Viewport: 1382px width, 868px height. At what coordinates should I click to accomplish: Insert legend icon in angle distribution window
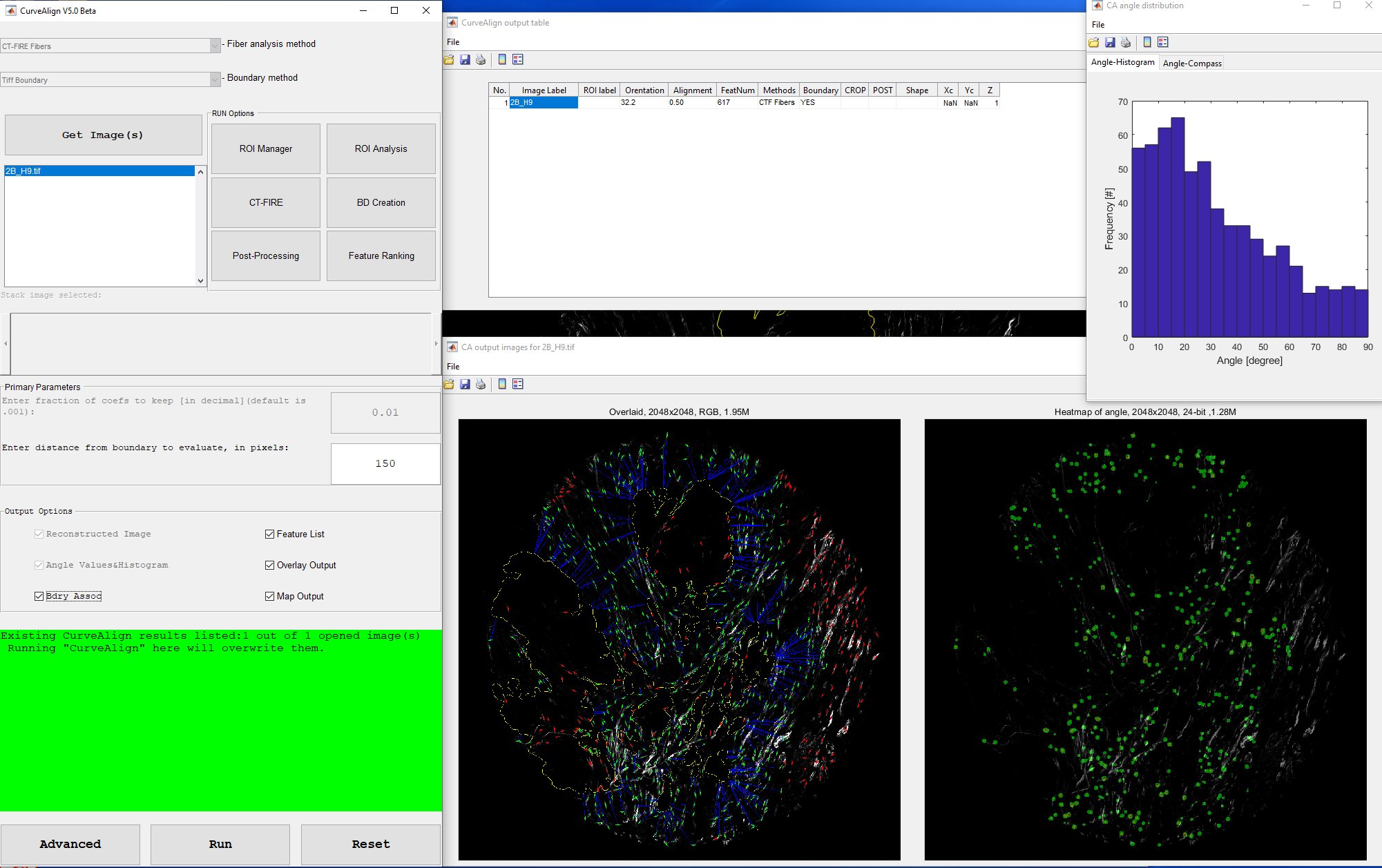[x=1163, y=43]
